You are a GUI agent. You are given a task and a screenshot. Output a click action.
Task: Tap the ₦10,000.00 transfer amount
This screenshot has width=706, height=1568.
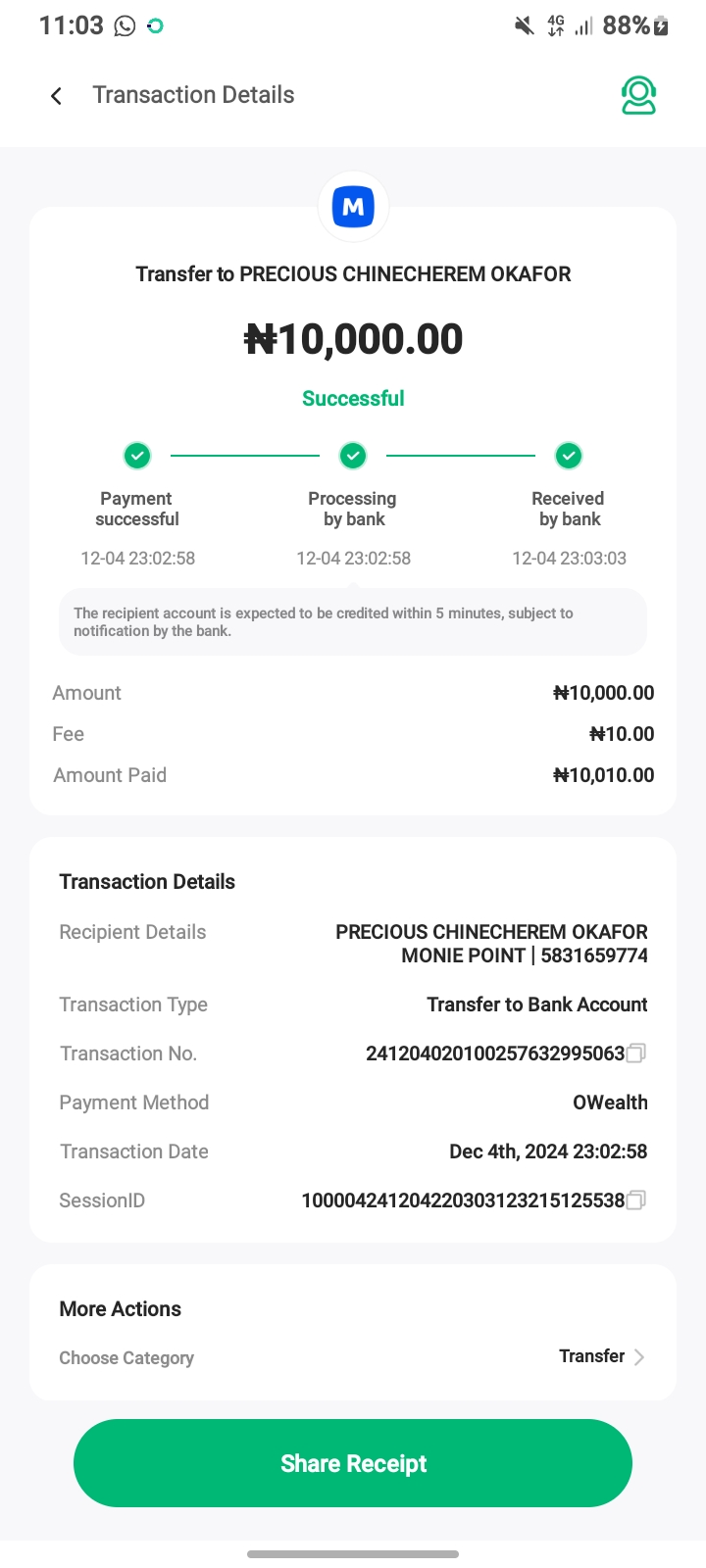[x=353, y=339]
